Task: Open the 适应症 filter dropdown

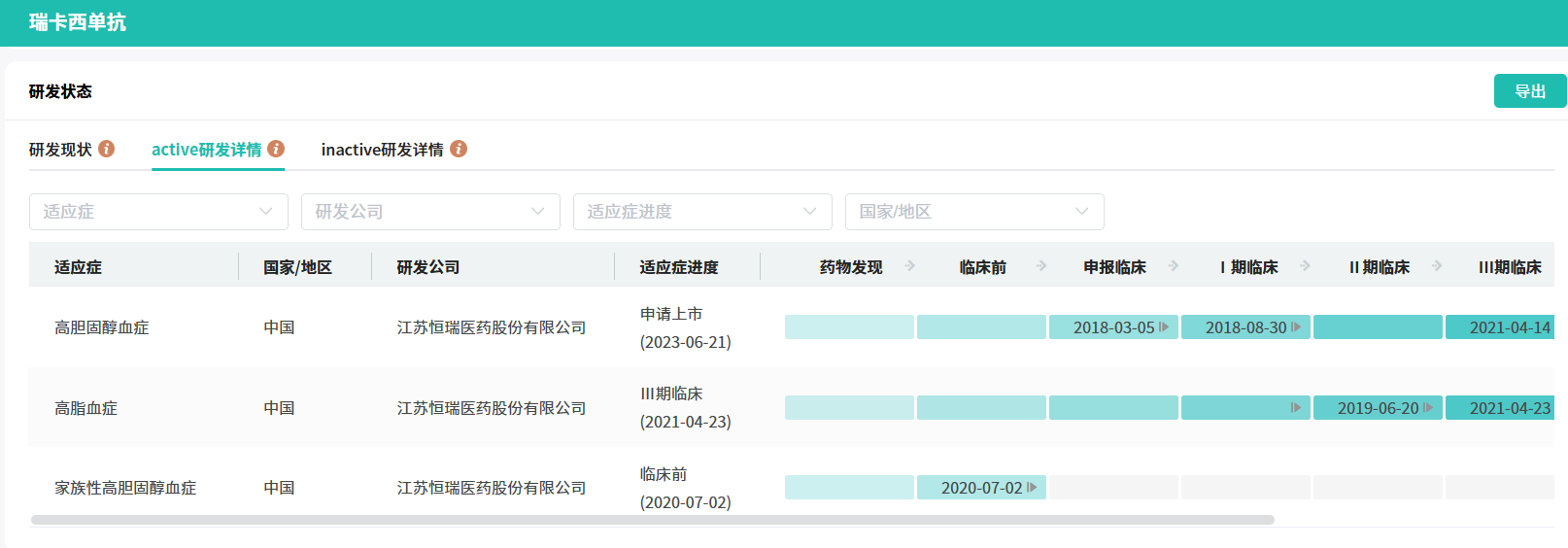Action: (158, 212)
